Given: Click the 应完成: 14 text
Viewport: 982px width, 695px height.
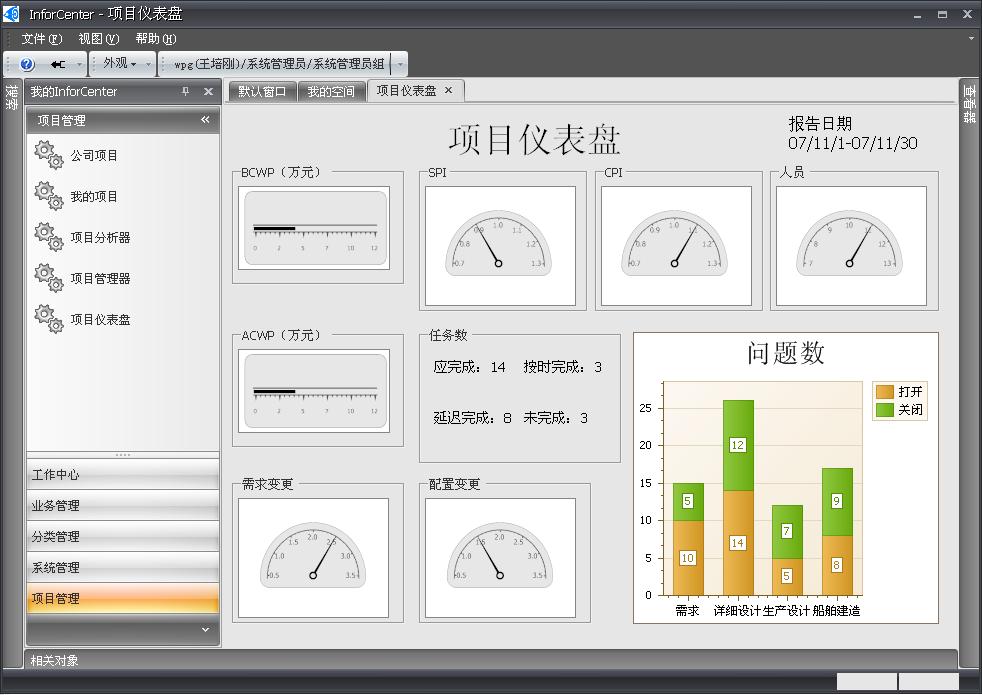Looking at the screenshot, I should pyautogui.click(x=469, y=367).
